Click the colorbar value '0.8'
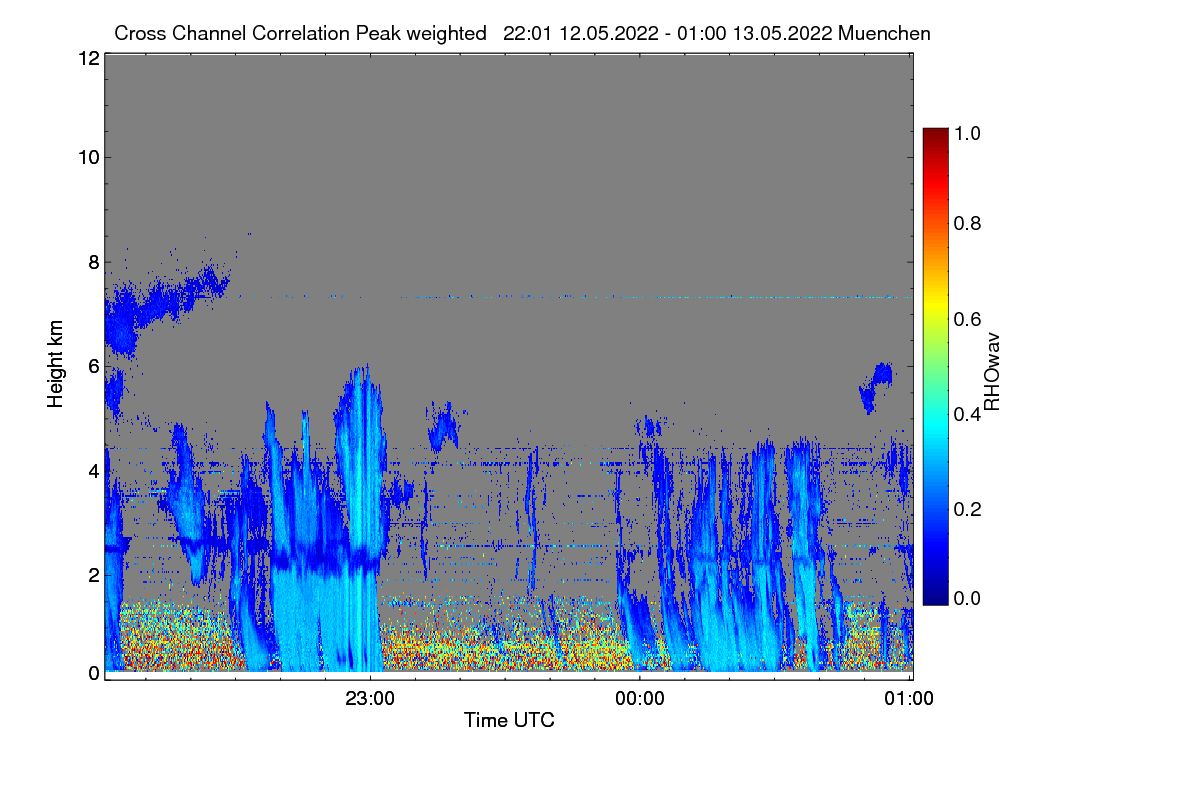The image size is (1200, 800). (968, 224)
